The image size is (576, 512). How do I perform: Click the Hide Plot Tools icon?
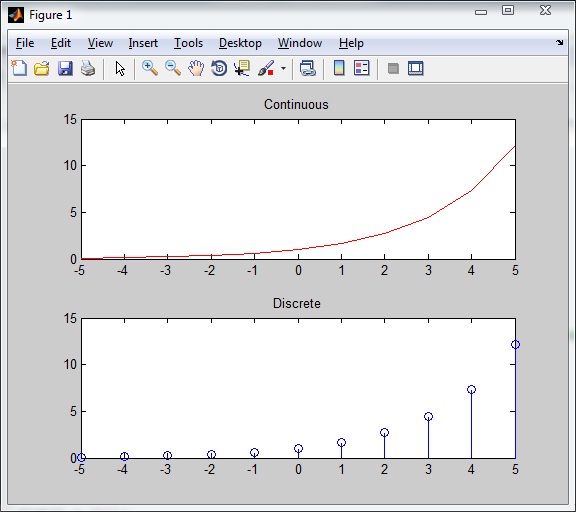click(393, 69)
